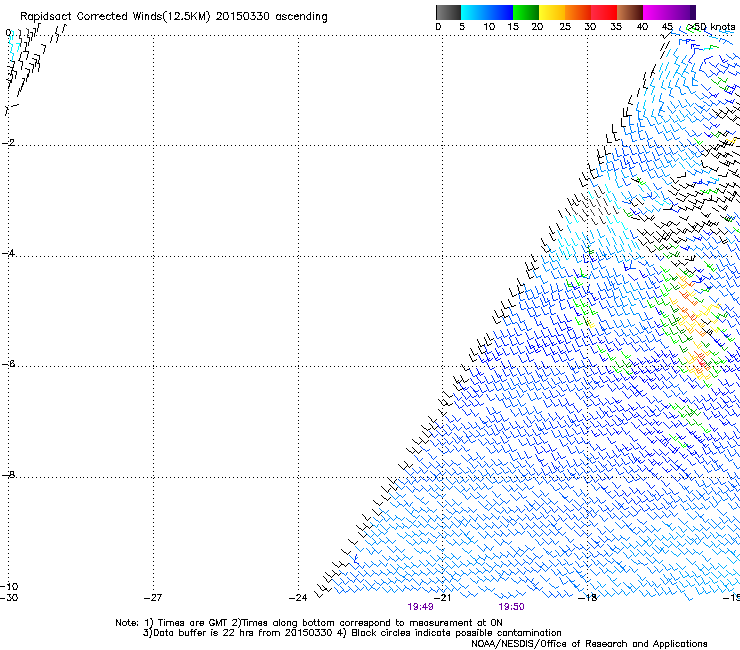Image resolution: width=740 pixels, height=650 pixels.
Task: Click the 'Rapidscat Corrected Winds(12.5KM)' title text
Action: coord(115,17)
